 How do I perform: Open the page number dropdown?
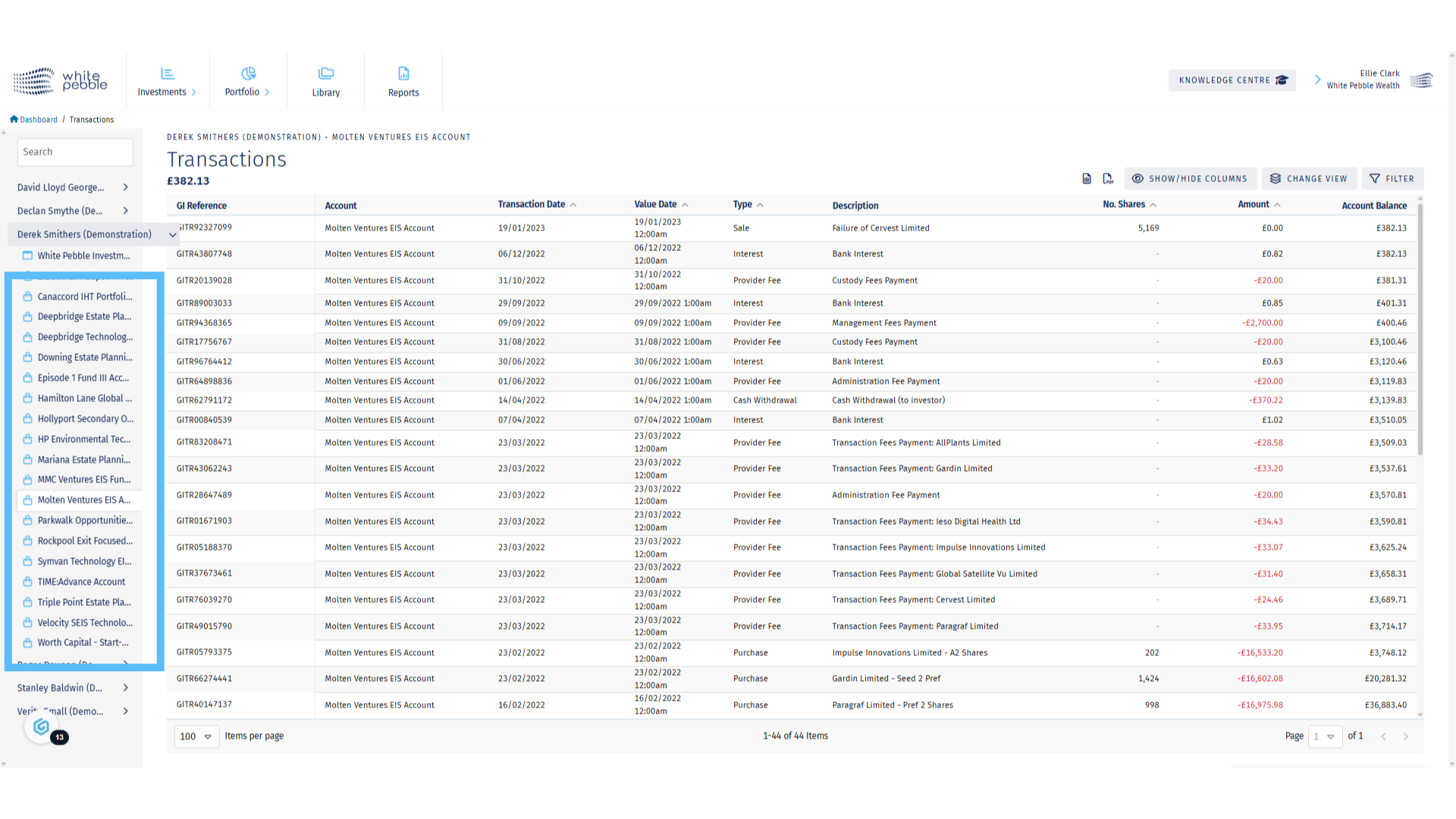click(1325, 736)
